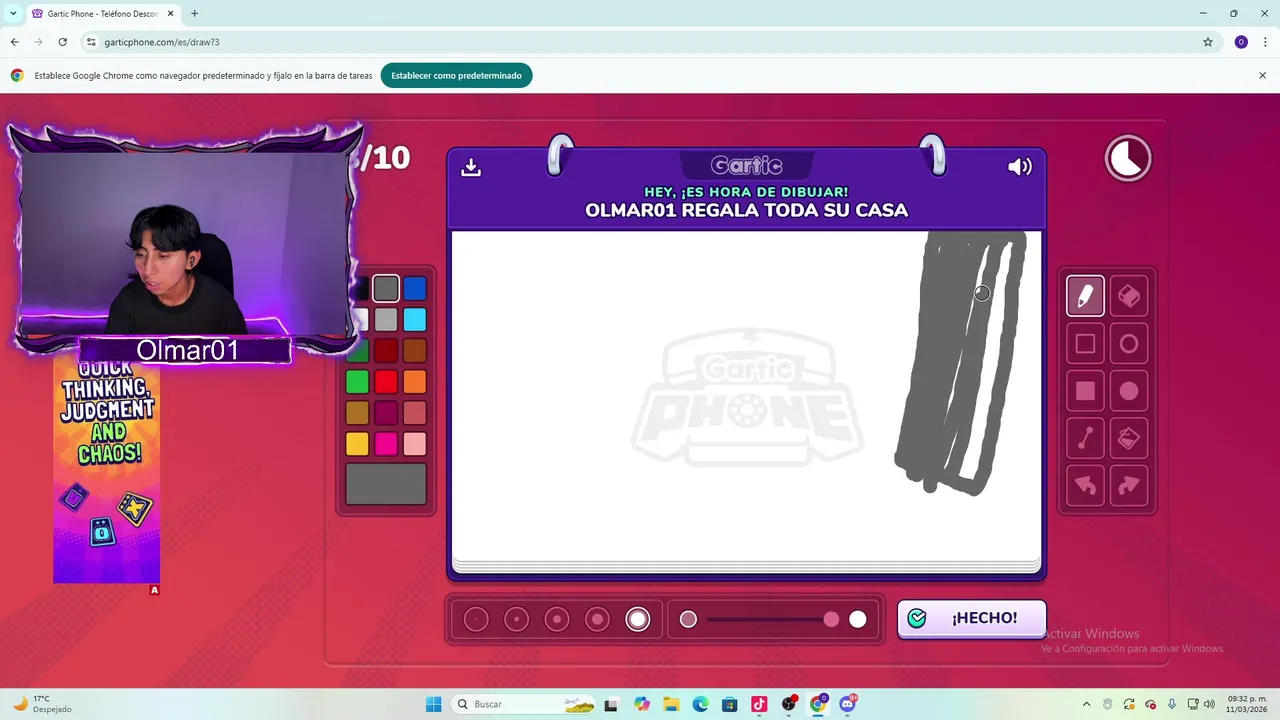1280x720 pixels.
Task: Pick the dark blue color swatch
Action: pyautogui.click(x=415, y=289)
